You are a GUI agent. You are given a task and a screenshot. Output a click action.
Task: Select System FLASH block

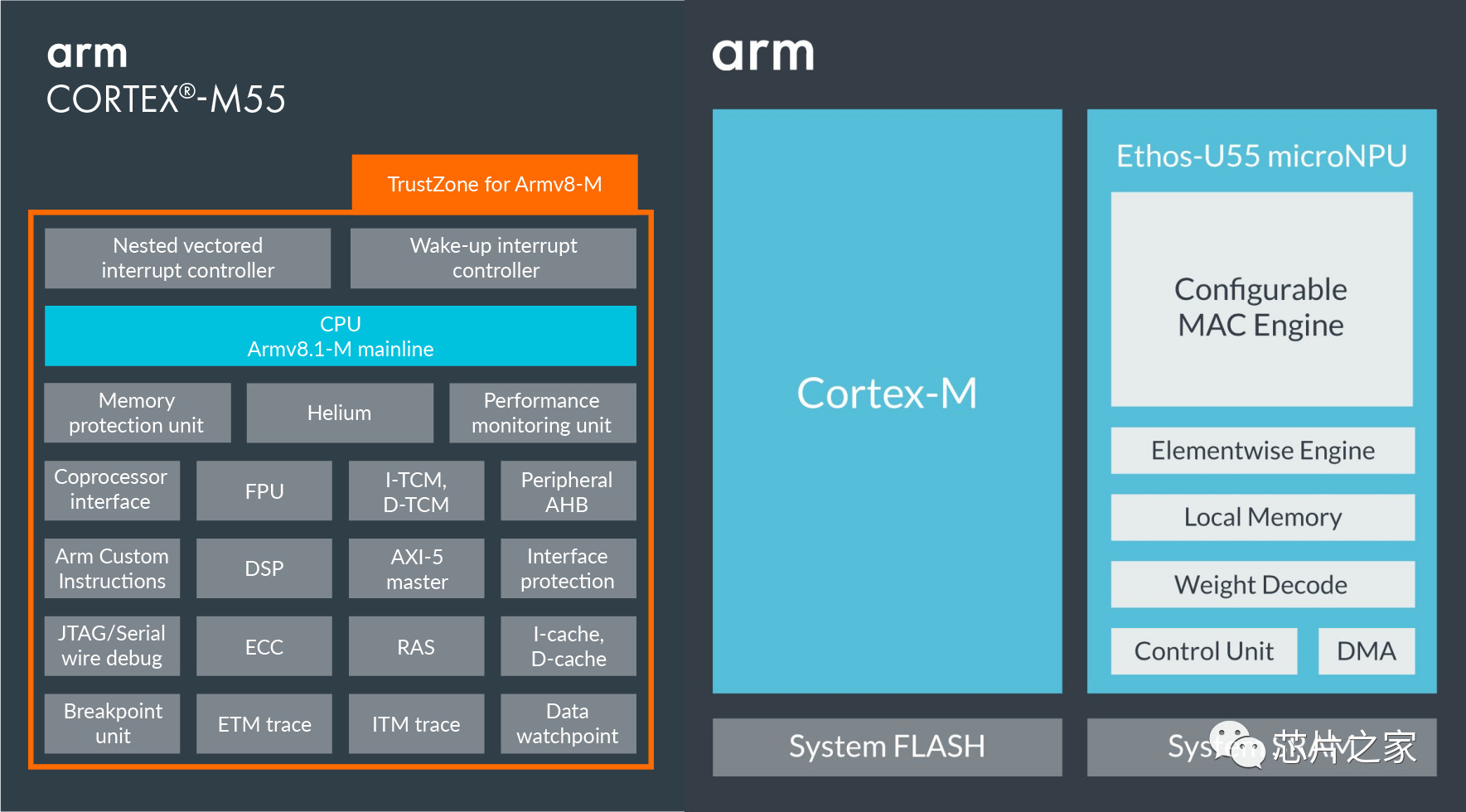(x=888, y=747)
